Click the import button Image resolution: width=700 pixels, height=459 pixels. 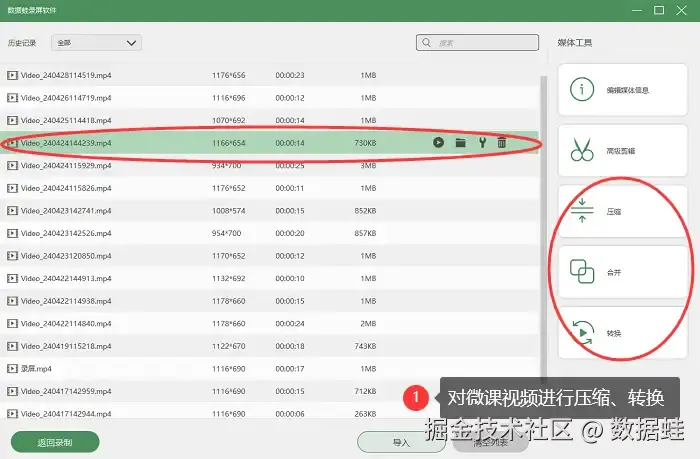tap(401, 442)
